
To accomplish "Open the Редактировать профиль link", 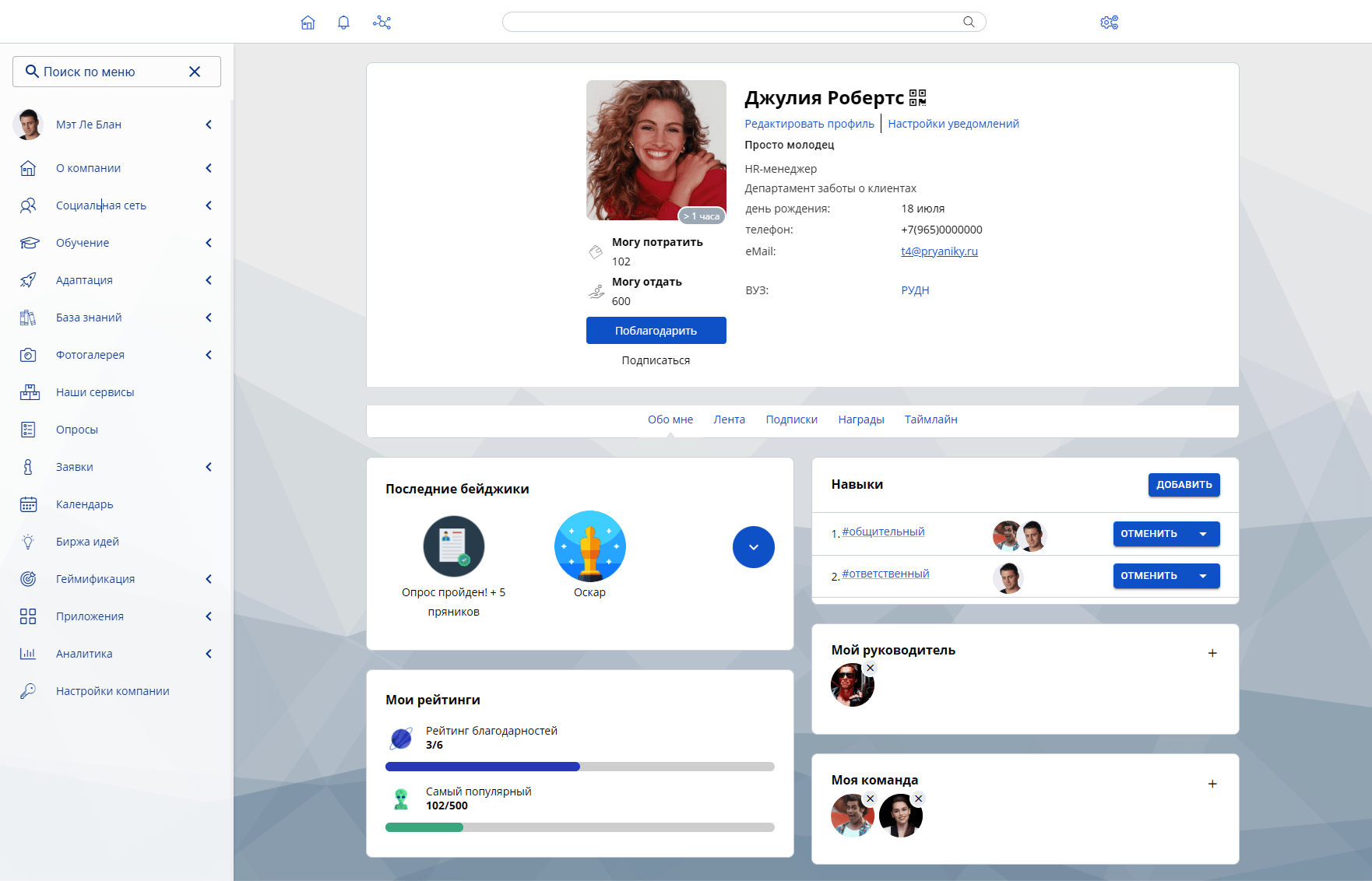I will [x=809, y=124].
